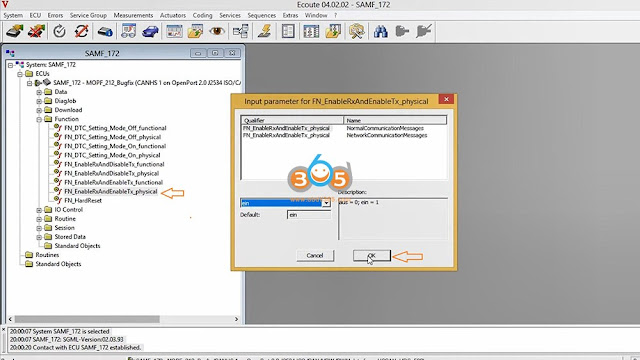The height and width of the screenshot is (360, 640).
Task: Open the ein value dropdown arrow
Action: point(326,203)
